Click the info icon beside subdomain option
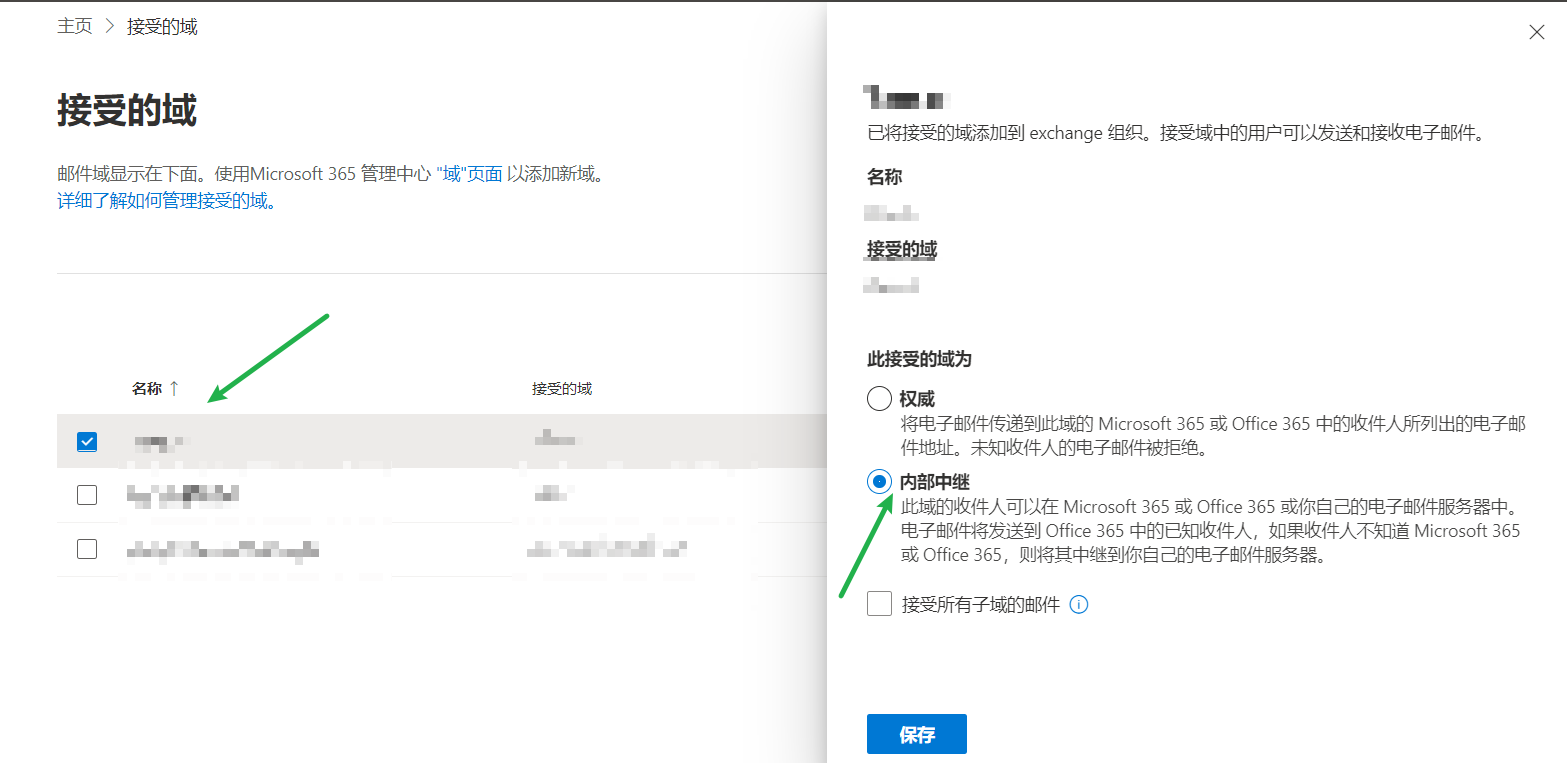The height and width of the screenshot is (763, 1567). (1079, 604)
